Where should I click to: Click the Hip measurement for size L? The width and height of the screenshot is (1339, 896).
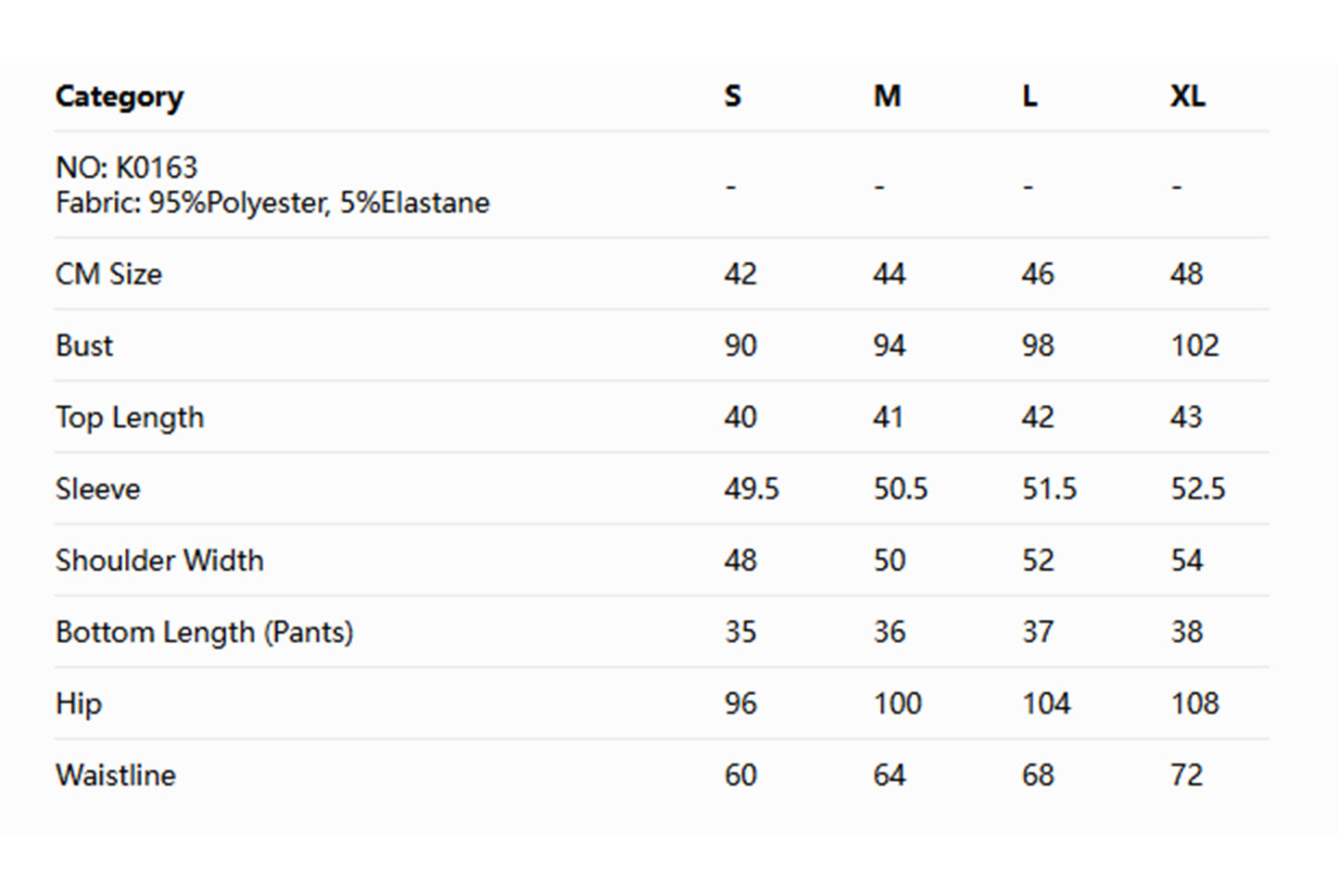pyautogui.click(x=1046, y=703)
